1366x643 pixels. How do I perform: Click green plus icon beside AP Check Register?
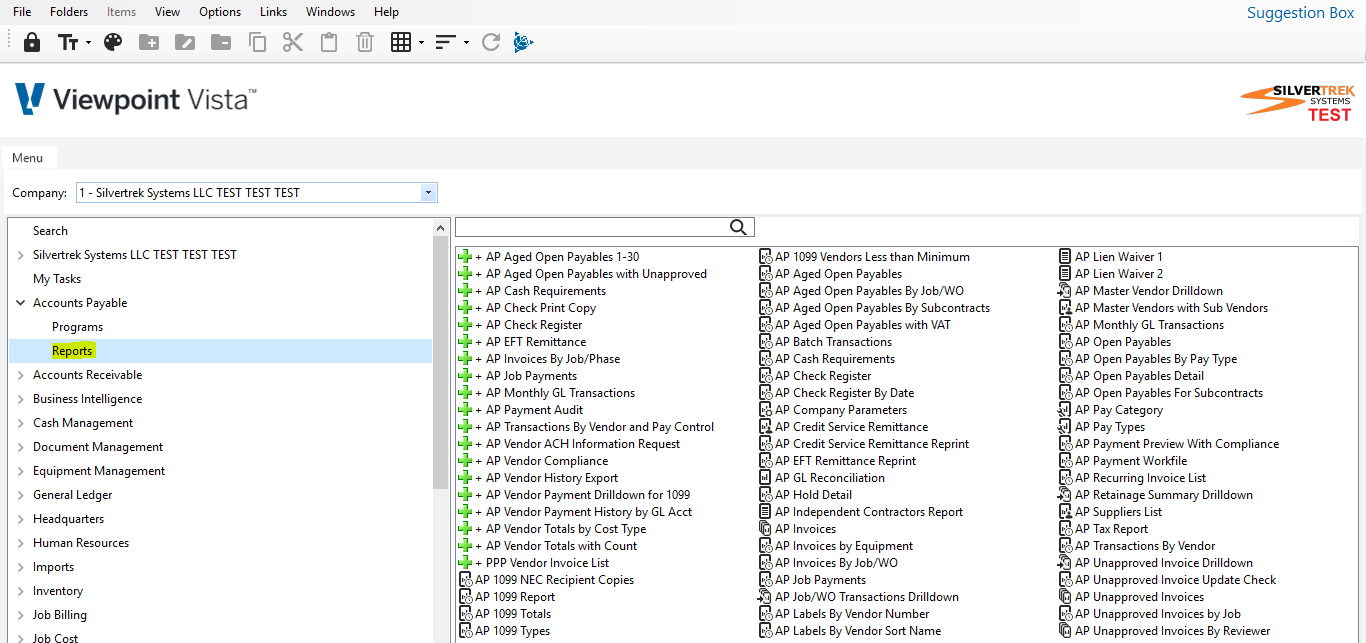coord(464,325)
